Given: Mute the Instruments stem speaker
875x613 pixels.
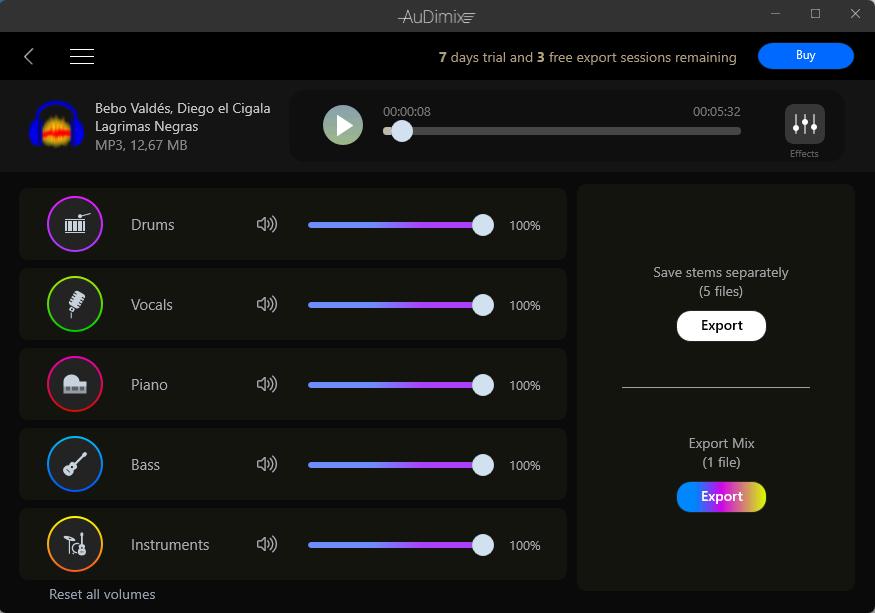Looking at the screenshot, I should (x=267, y=544).
